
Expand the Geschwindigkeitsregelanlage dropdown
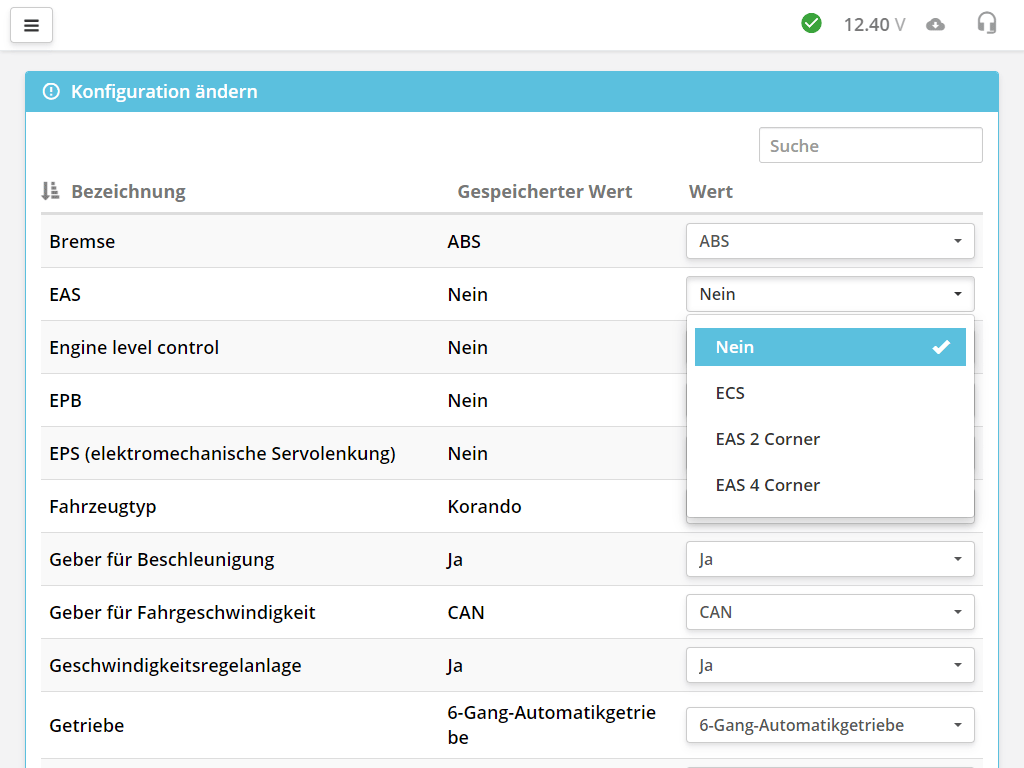[x=829, y=665]
